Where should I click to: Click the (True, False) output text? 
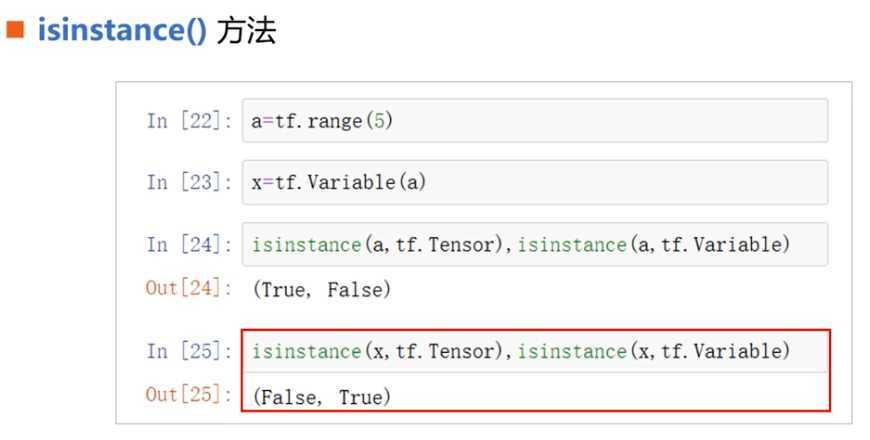pyautogui.click(x=322, y=290)
